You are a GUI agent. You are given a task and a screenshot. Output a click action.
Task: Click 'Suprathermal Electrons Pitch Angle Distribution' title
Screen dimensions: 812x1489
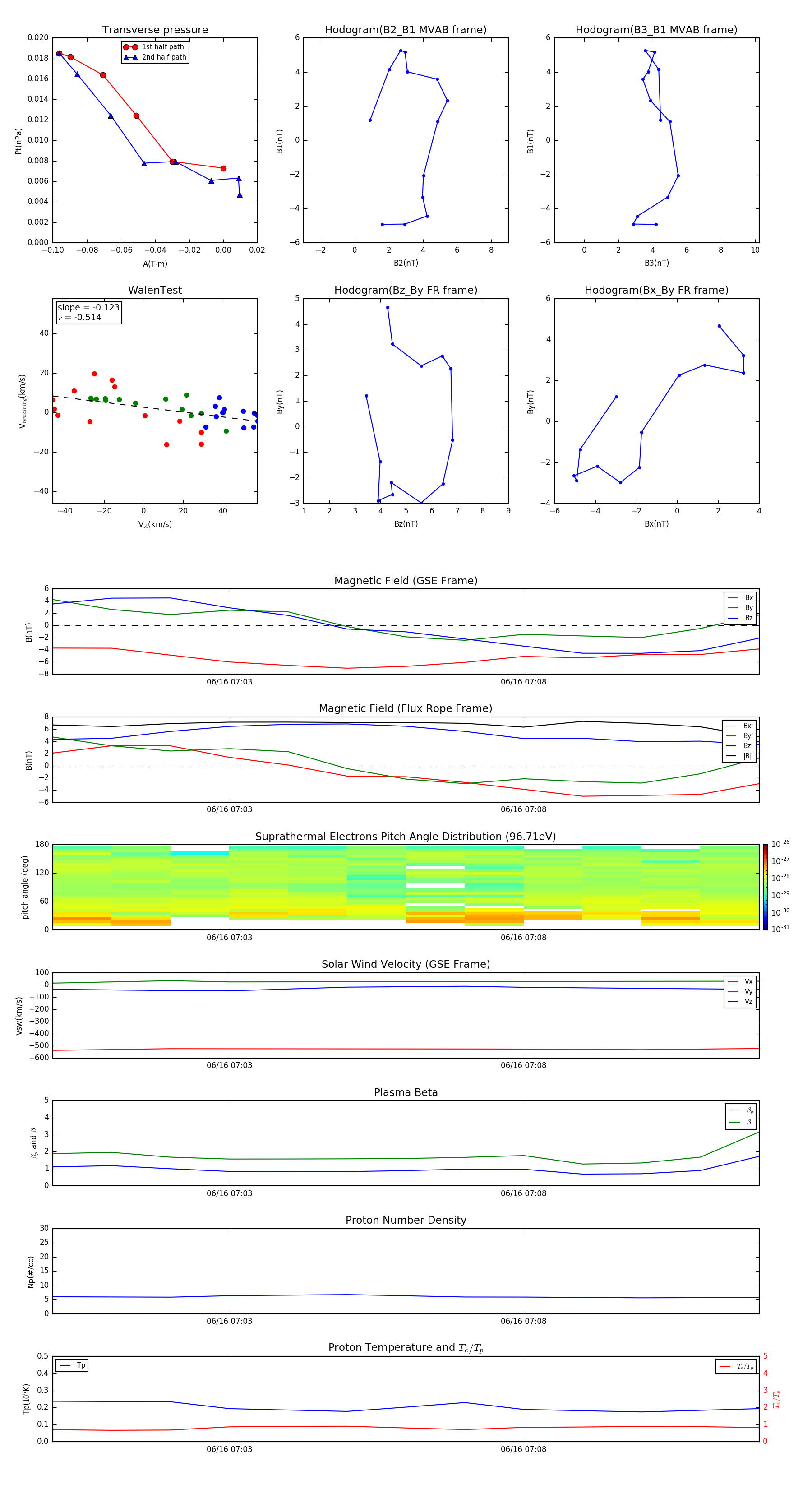click(406, 837)
